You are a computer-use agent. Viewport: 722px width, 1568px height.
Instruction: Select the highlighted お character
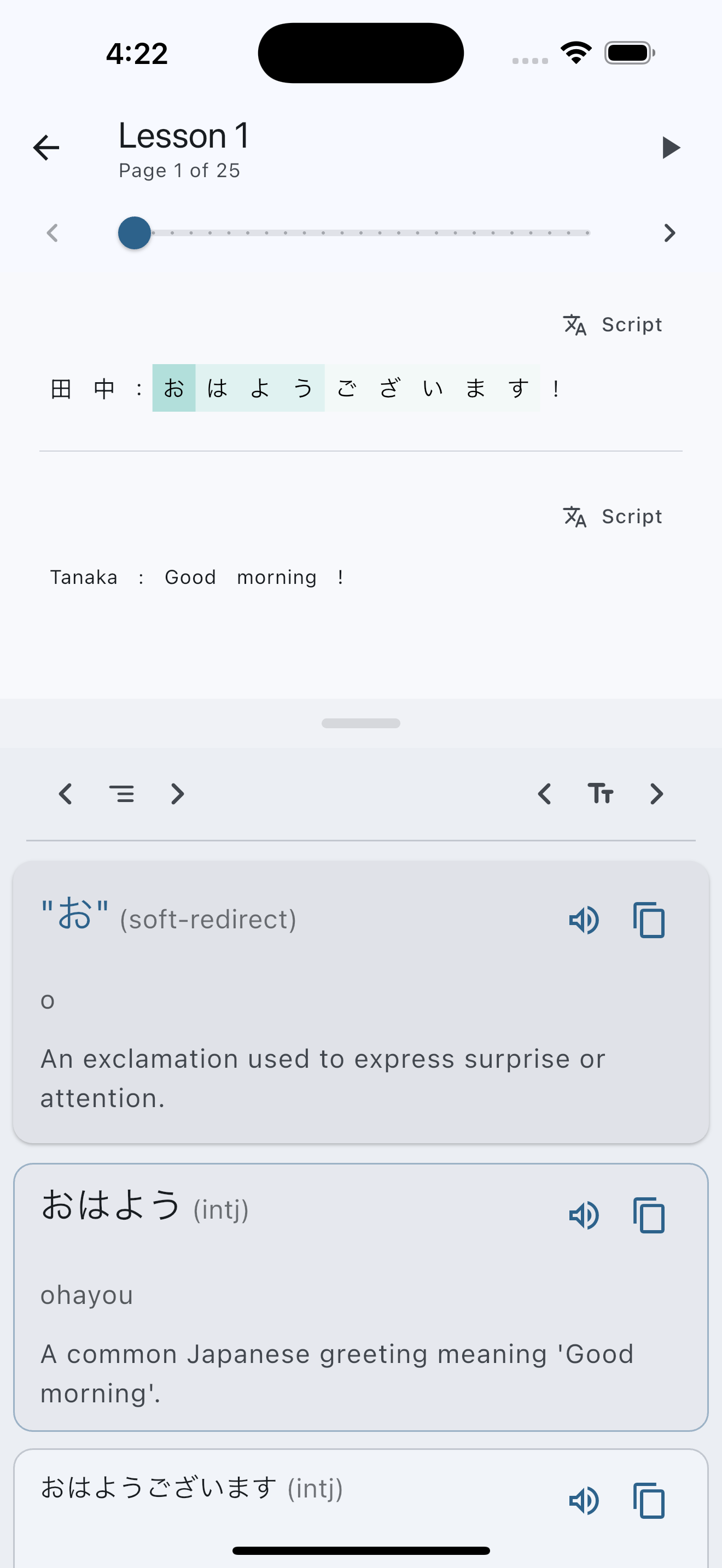pyautogui.click(x=174, y=388)
